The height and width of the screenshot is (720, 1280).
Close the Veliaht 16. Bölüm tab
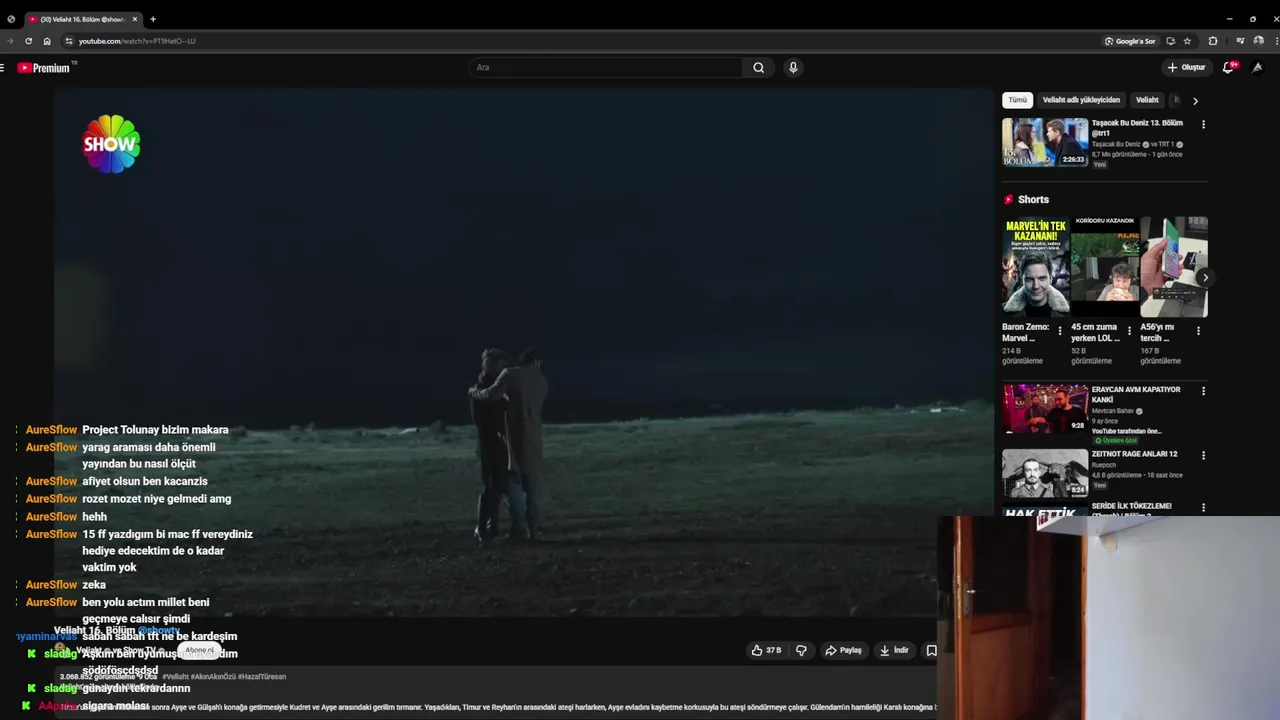[x=134, y=19]
